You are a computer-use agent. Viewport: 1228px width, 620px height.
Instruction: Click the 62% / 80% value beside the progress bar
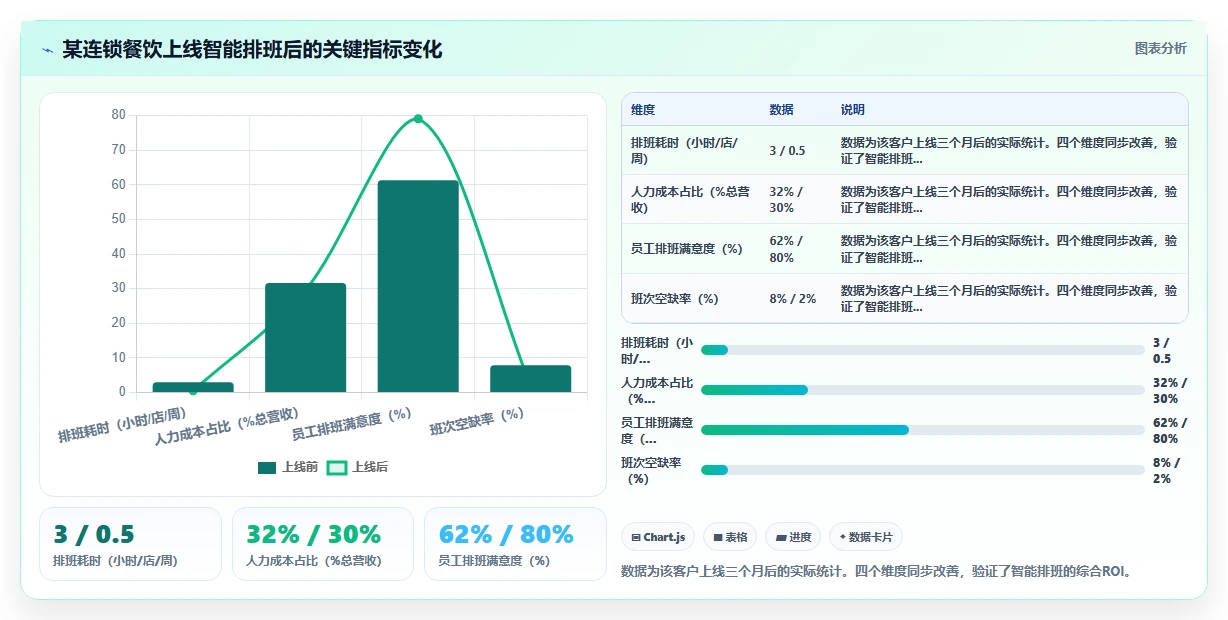tap(1170, 430)
